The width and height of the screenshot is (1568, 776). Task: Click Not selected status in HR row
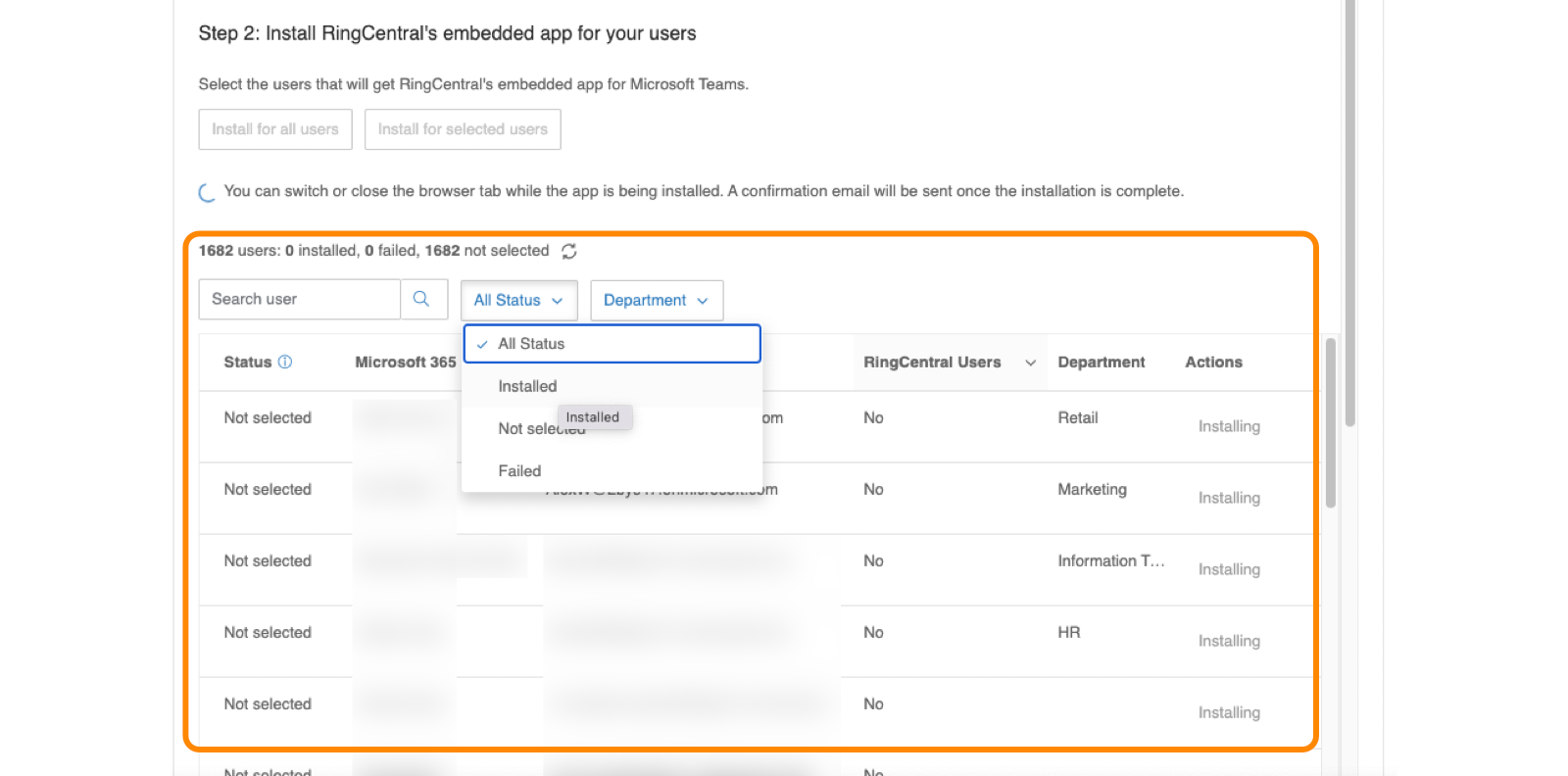pyautogui.click(x=268, y=632)
